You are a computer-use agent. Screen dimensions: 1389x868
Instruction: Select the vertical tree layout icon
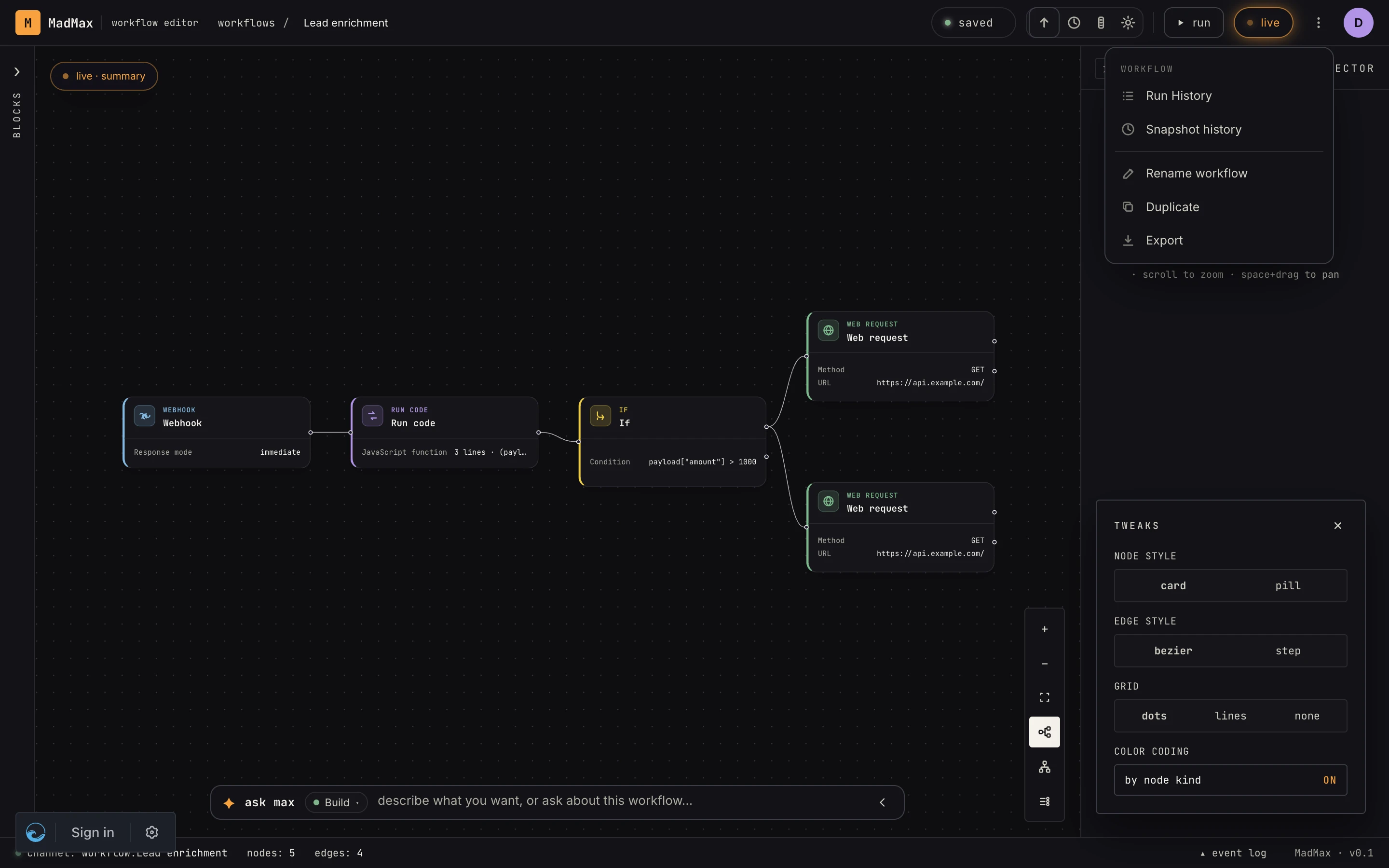pos(1045,767)
